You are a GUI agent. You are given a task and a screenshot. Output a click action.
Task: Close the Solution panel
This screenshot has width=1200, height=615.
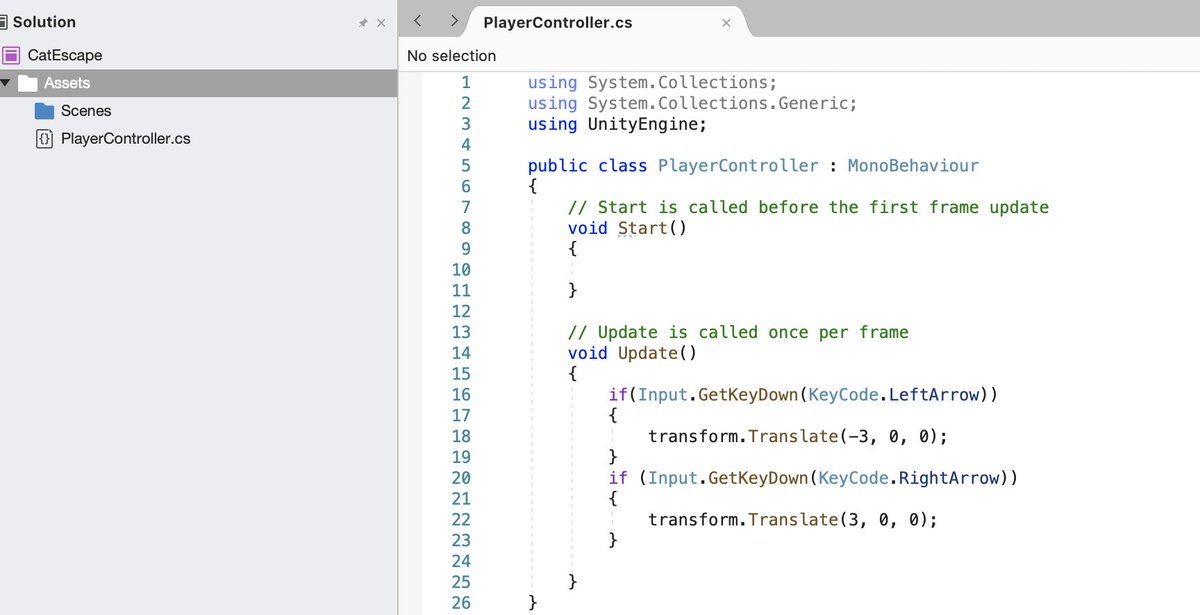[x=381, y=23]
